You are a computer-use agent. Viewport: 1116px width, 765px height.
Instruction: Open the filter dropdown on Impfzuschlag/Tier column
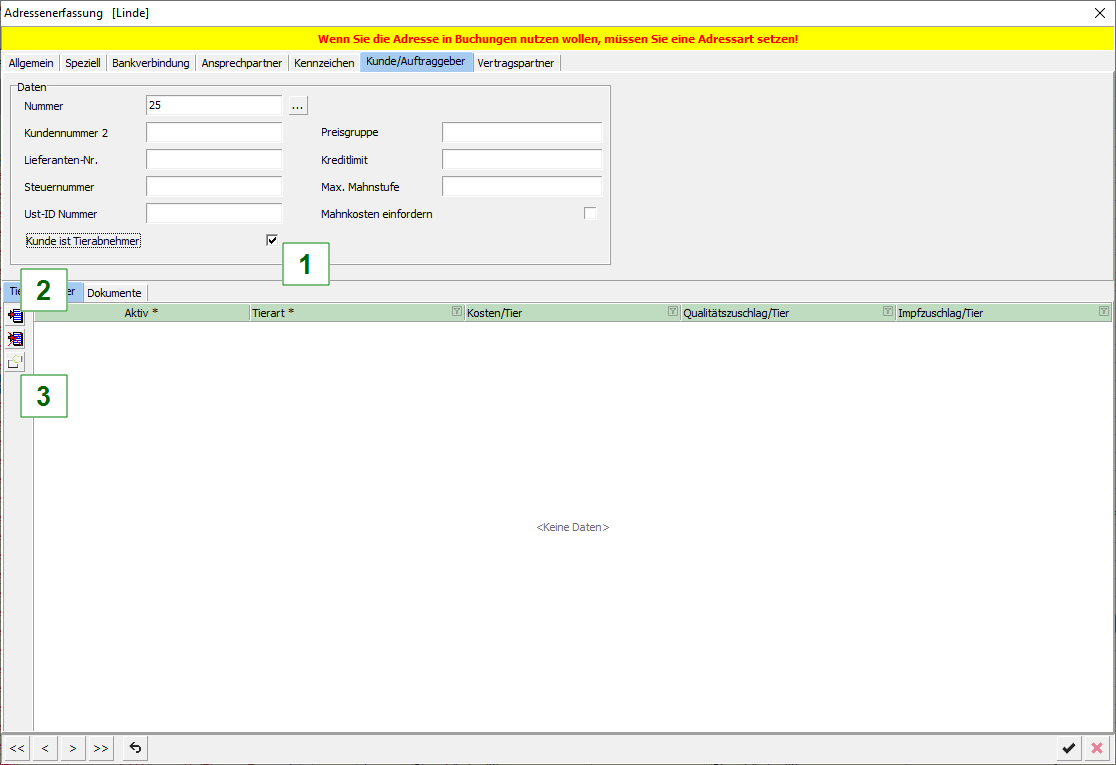(x=1103, y=312)
